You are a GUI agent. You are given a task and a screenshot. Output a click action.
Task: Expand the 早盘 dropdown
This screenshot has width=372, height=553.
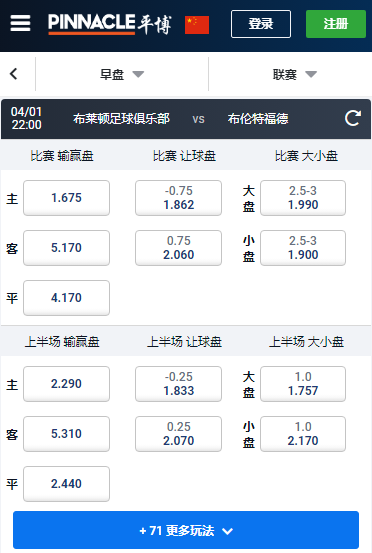[x=122, y=74]
